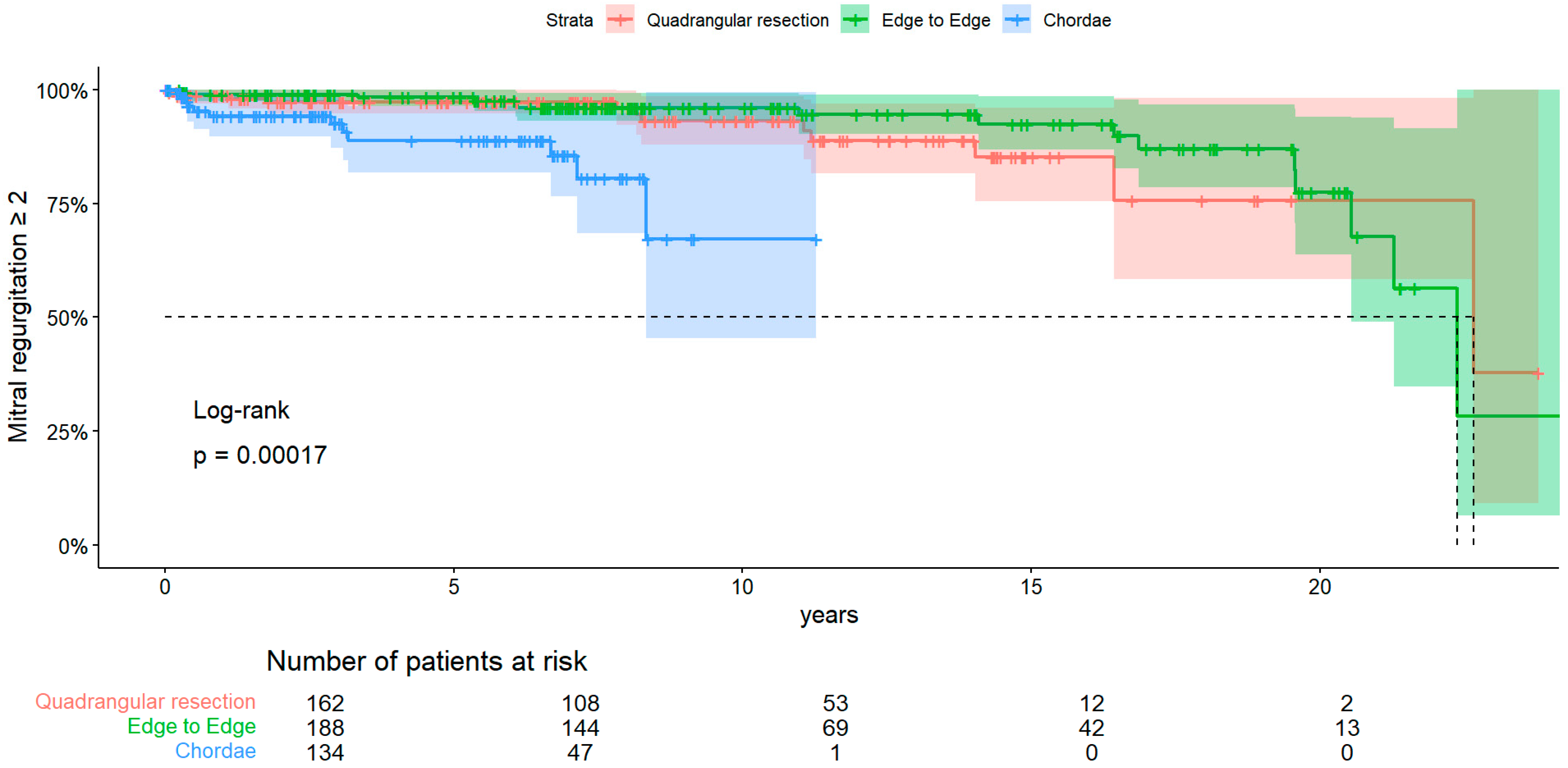This screenshot has width=1568, height=768.
Task: Click the x-axis tick label 15
Action: coord(1031,587)
